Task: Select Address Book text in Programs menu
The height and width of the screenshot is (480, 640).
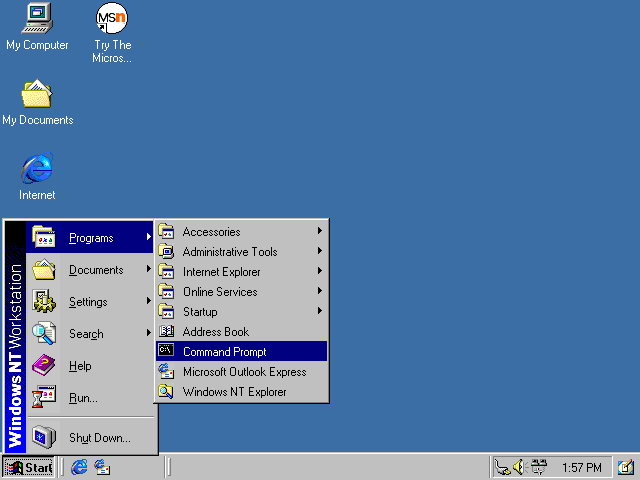Action: 216,332
